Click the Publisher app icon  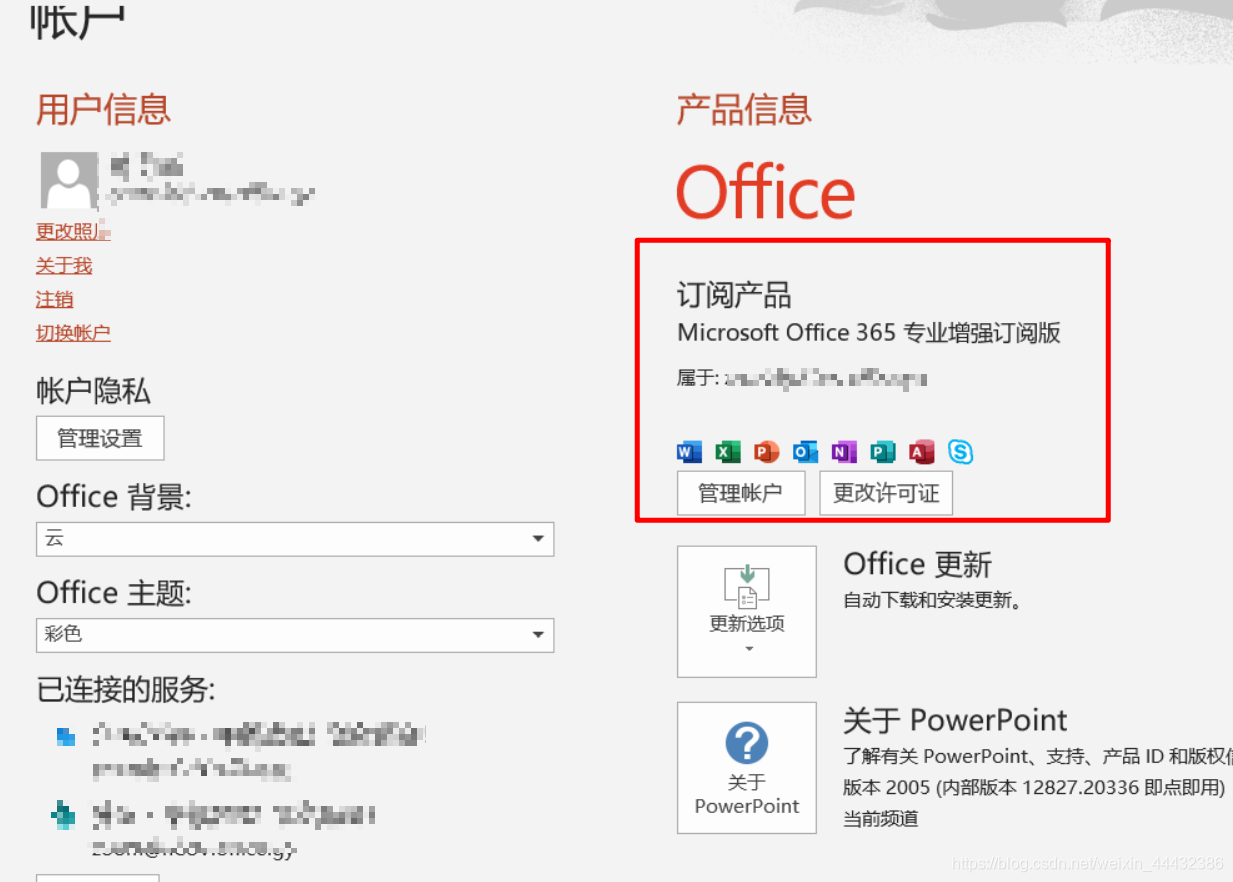(x=882, y=452)
